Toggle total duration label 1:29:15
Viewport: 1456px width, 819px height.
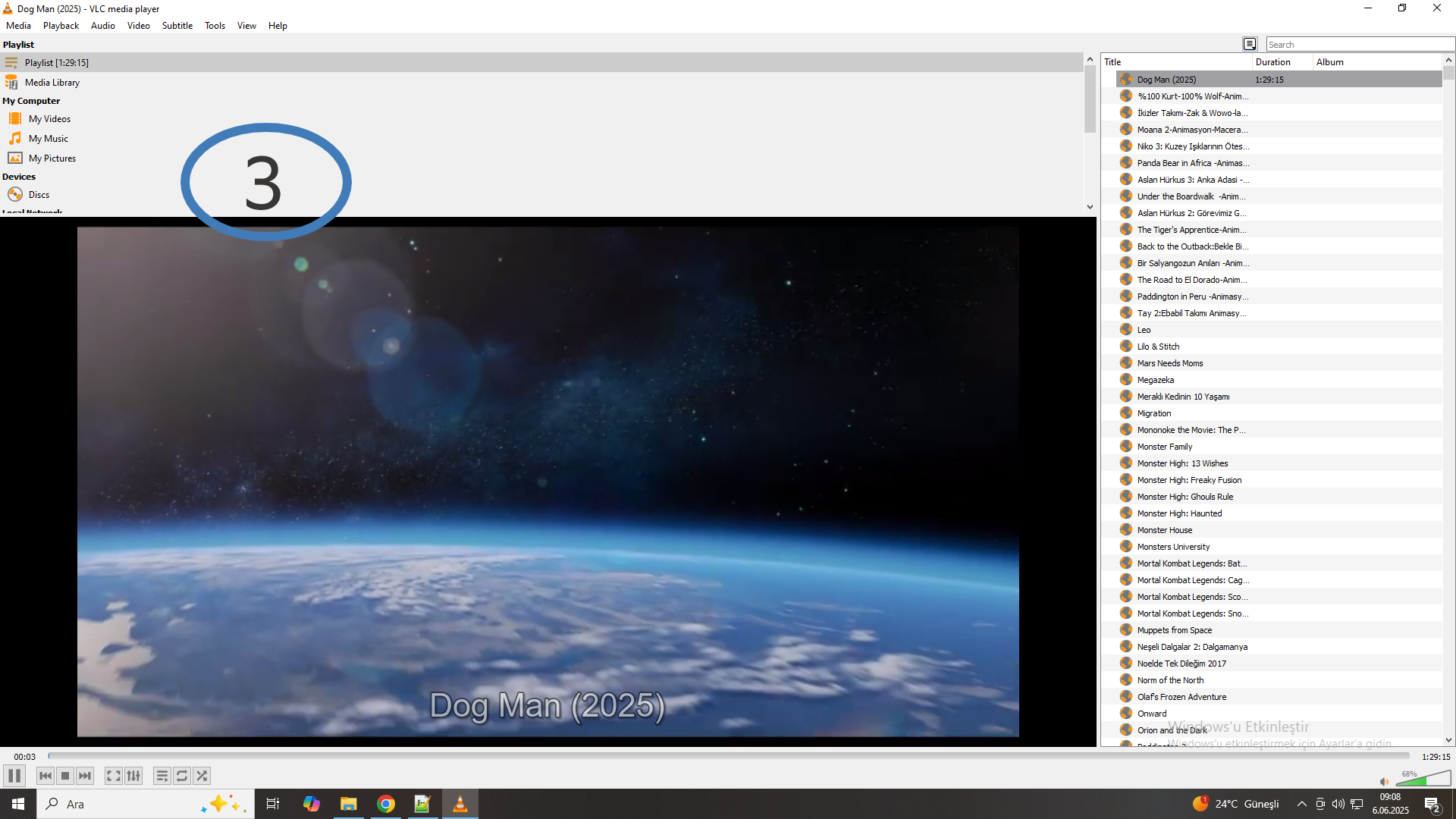(x=1436, y=757)
